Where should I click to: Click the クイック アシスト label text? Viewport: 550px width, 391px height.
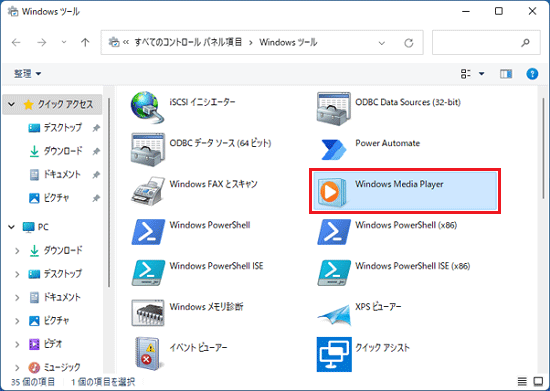point(382,348)
